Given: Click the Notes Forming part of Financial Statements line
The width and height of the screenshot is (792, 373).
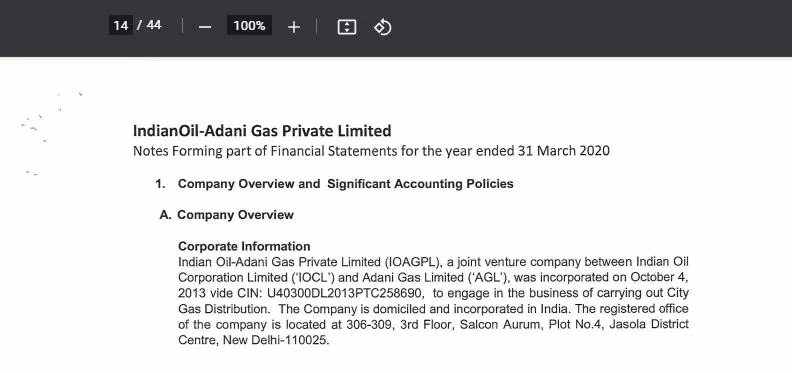Looking at the screenshot, I should (371, 151).
